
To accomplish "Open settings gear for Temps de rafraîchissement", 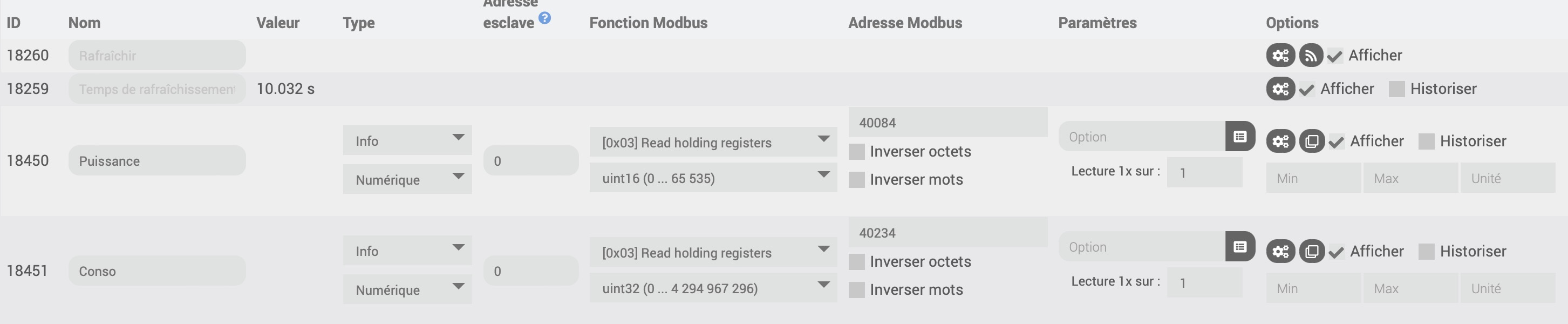I will click(x=1280, y=89).
